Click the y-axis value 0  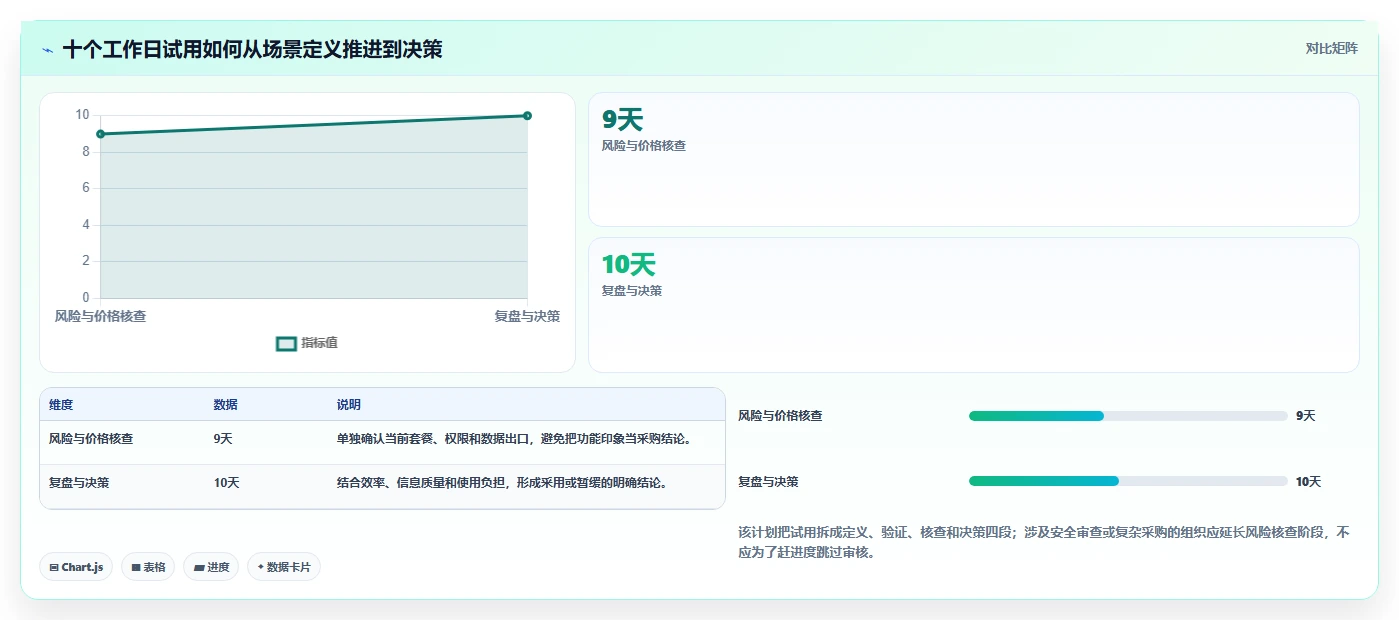86,298
